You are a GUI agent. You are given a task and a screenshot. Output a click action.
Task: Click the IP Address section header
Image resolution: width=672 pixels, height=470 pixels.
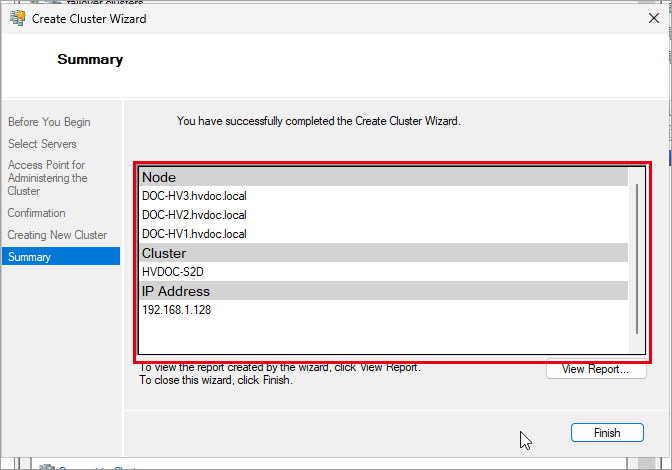click(x=384, y=291)
